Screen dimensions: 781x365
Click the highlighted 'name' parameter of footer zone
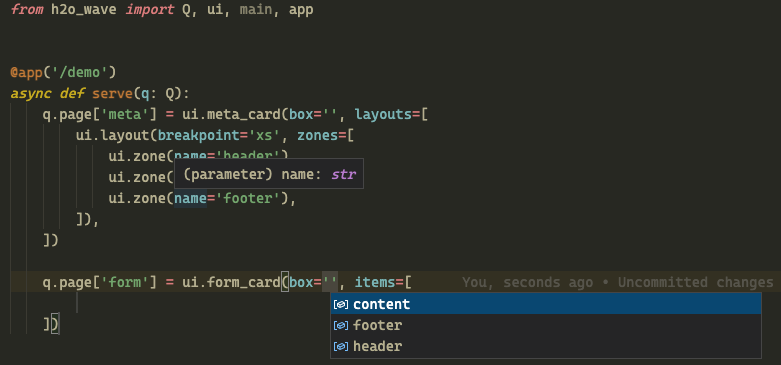(x=190, y=198)
